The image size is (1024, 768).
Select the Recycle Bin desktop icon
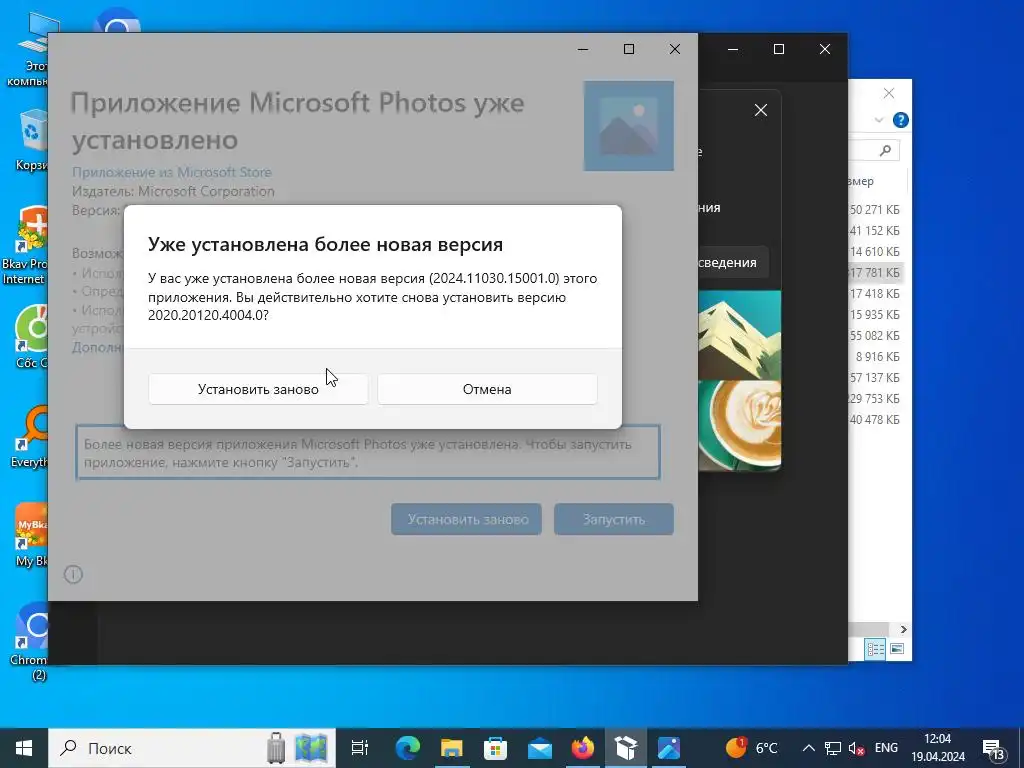tap(30, 141)
